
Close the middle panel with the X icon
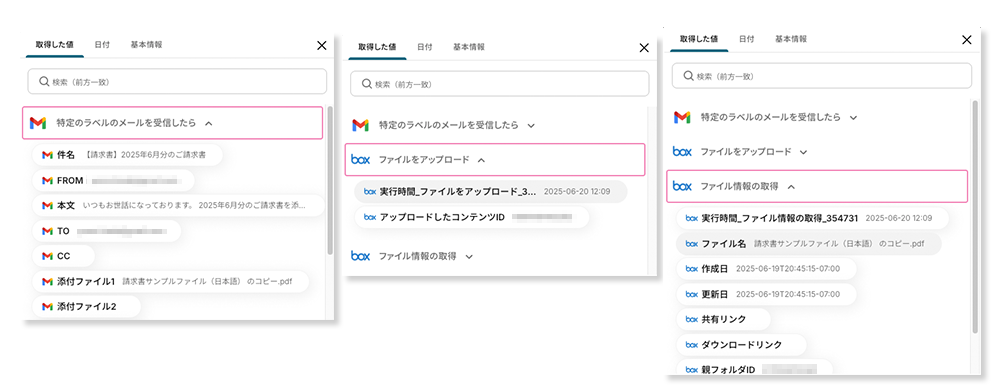pyautogui.click(x=644, y=48)
